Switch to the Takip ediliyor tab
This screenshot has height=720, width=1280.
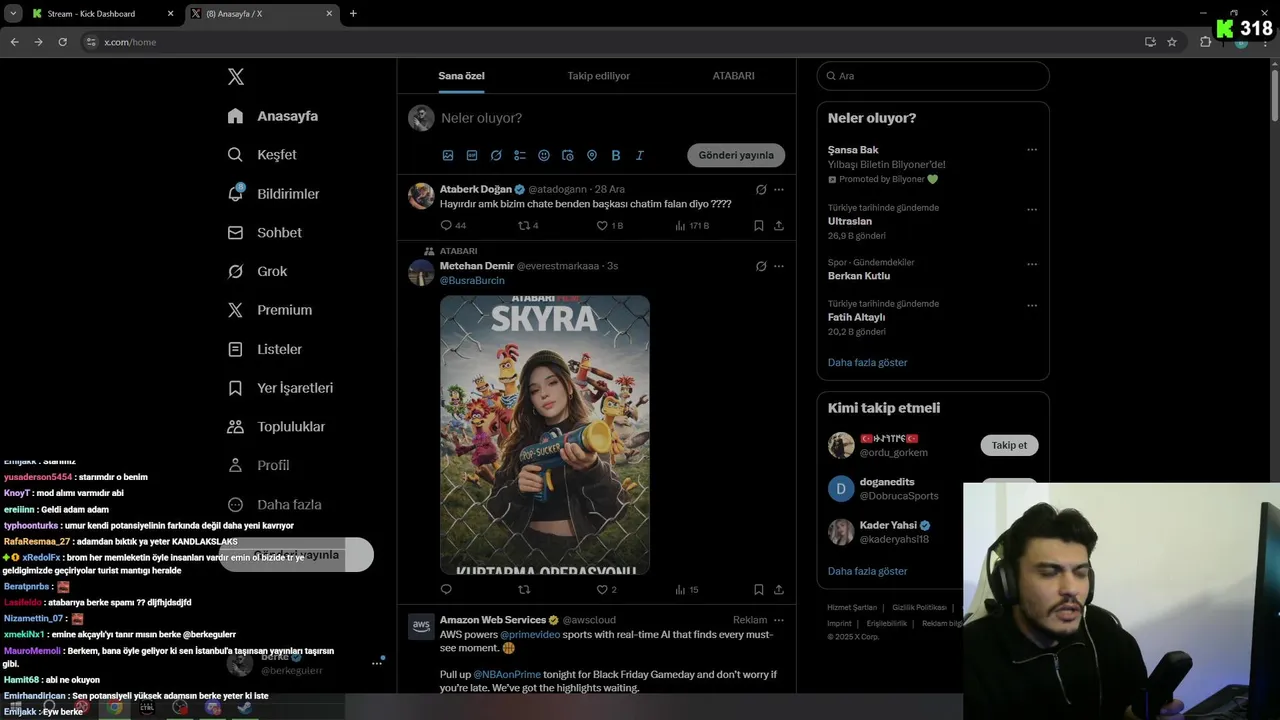click(x=598, y=76)
